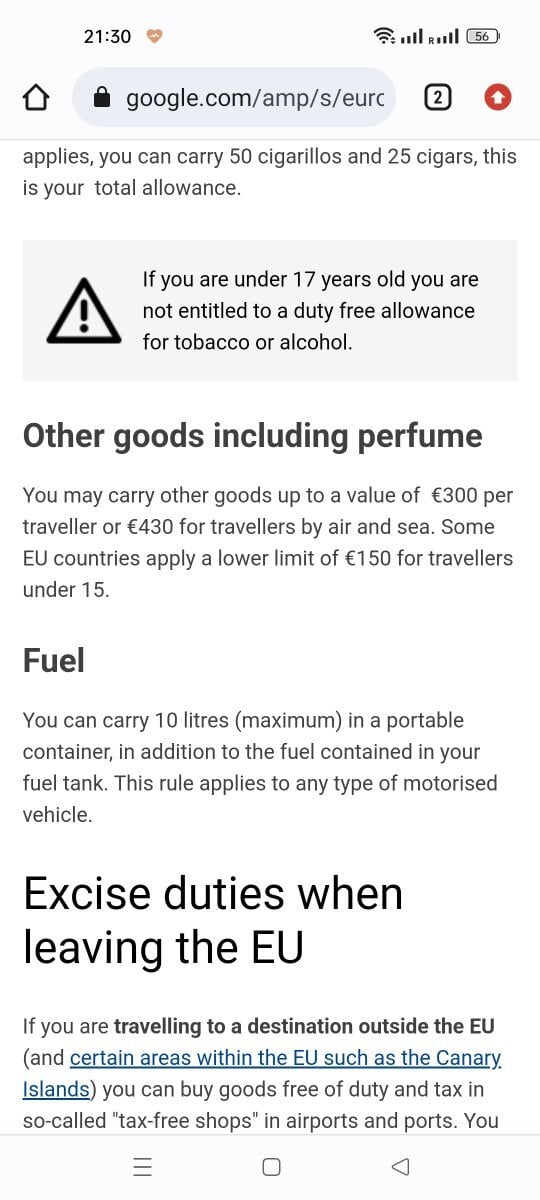The image size is (540, 1200).
Task: Tap the Wi-Fi status icon
Action: [384, 36]
